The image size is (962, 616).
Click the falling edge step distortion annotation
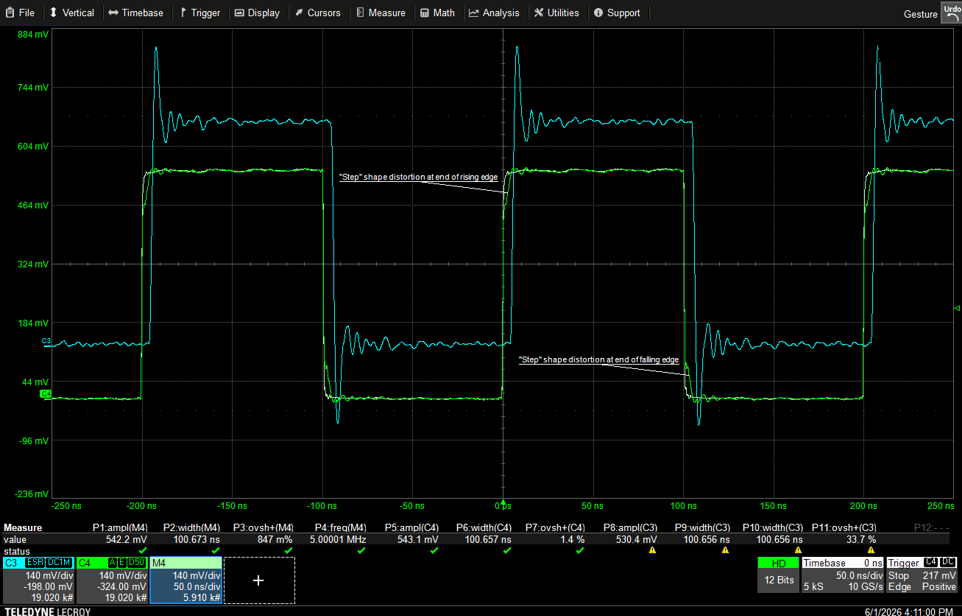click(x=599, y=360)
